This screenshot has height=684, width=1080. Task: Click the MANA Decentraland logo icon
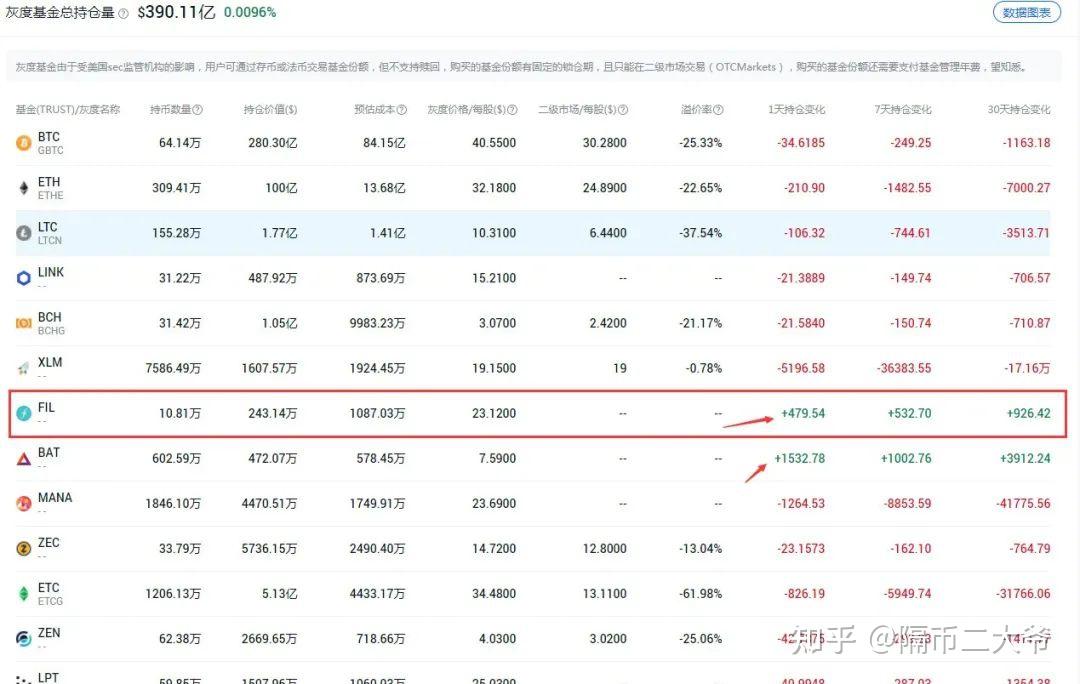point(24,503)
